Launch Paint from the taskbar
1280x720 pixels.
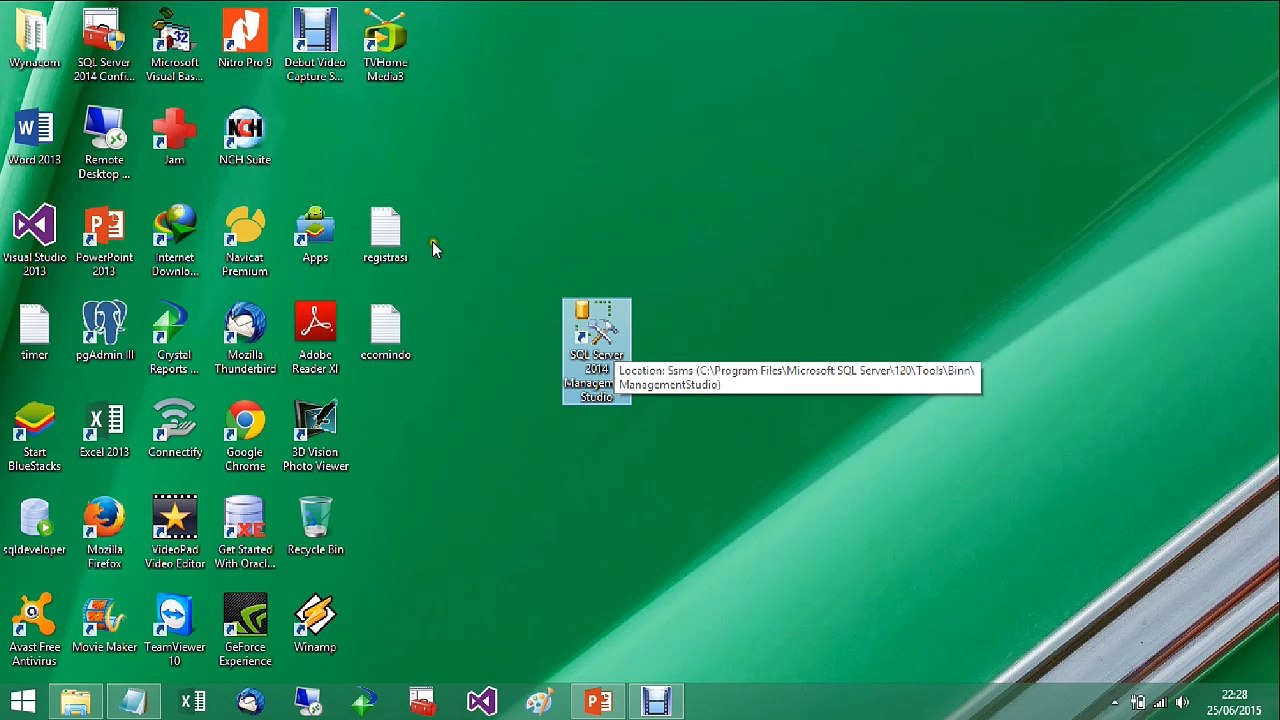coord(540,701)
